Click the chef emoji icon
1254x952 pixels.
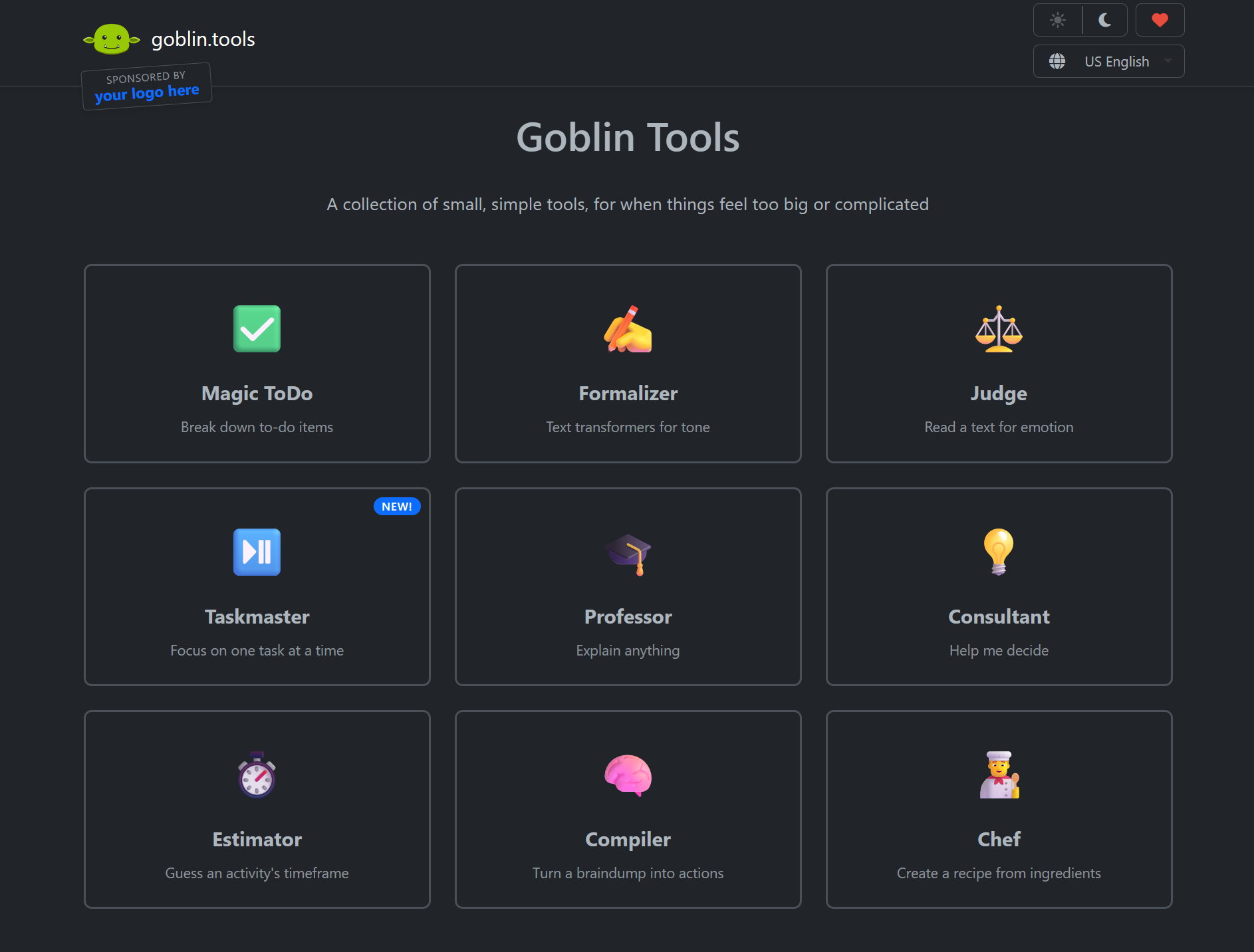pyautogui.click(x=999, y=774)
